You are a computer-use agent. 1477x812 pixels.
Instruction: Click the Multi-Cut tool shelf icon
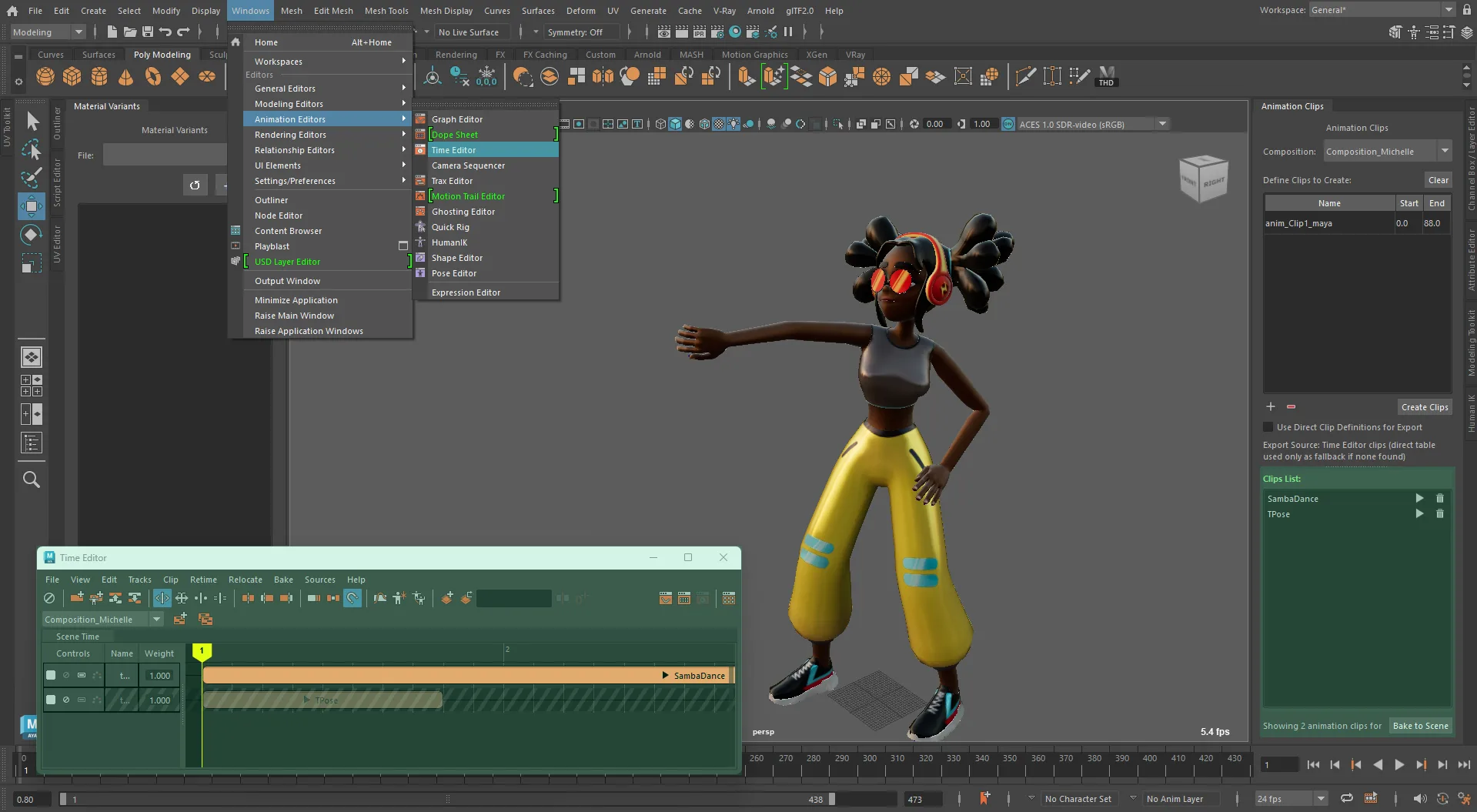[1025, 76]
